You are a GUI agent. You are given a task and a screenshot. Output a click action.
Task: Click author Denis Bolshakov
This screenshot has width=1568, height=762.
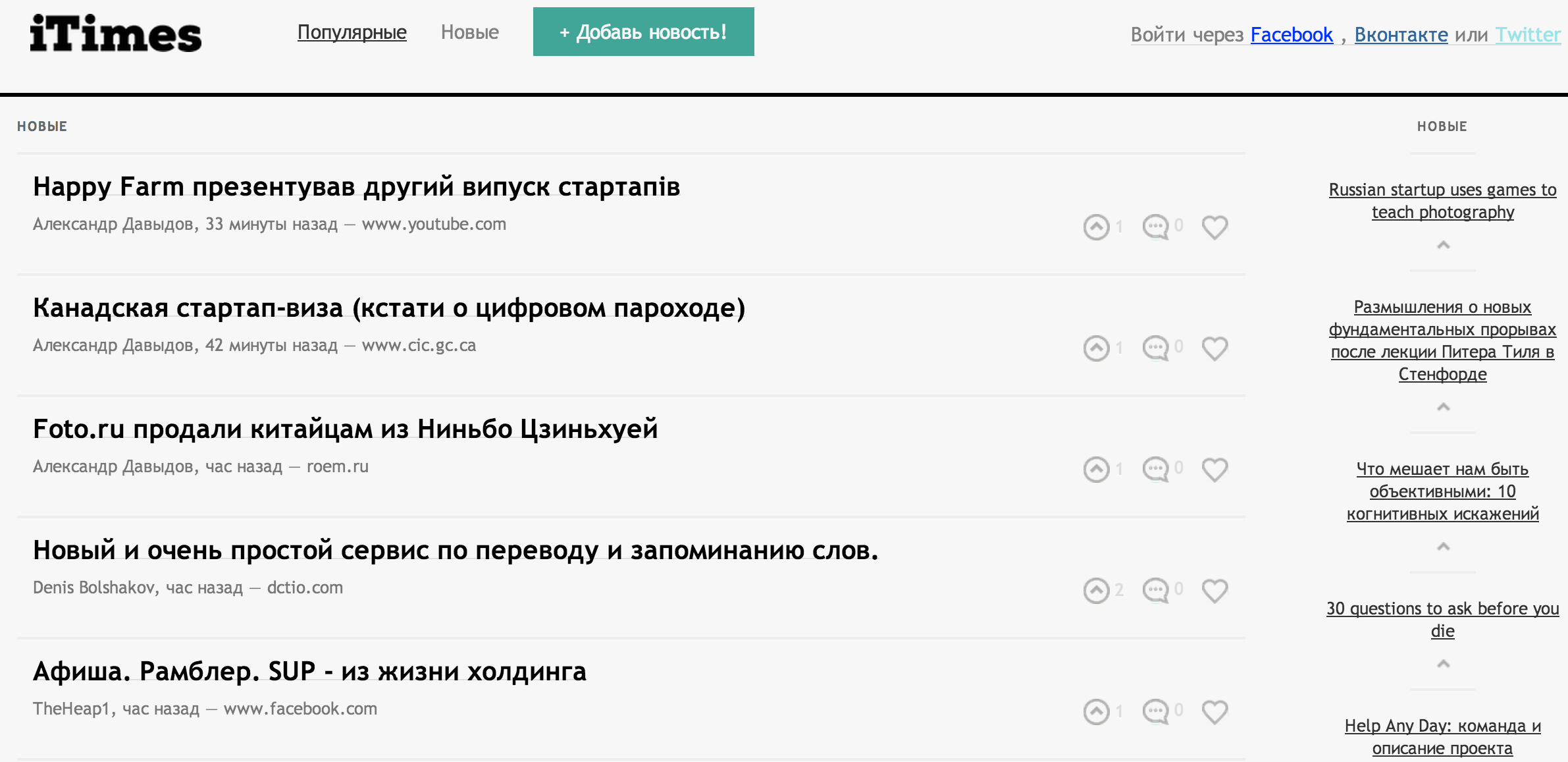[x=94, y=588]
